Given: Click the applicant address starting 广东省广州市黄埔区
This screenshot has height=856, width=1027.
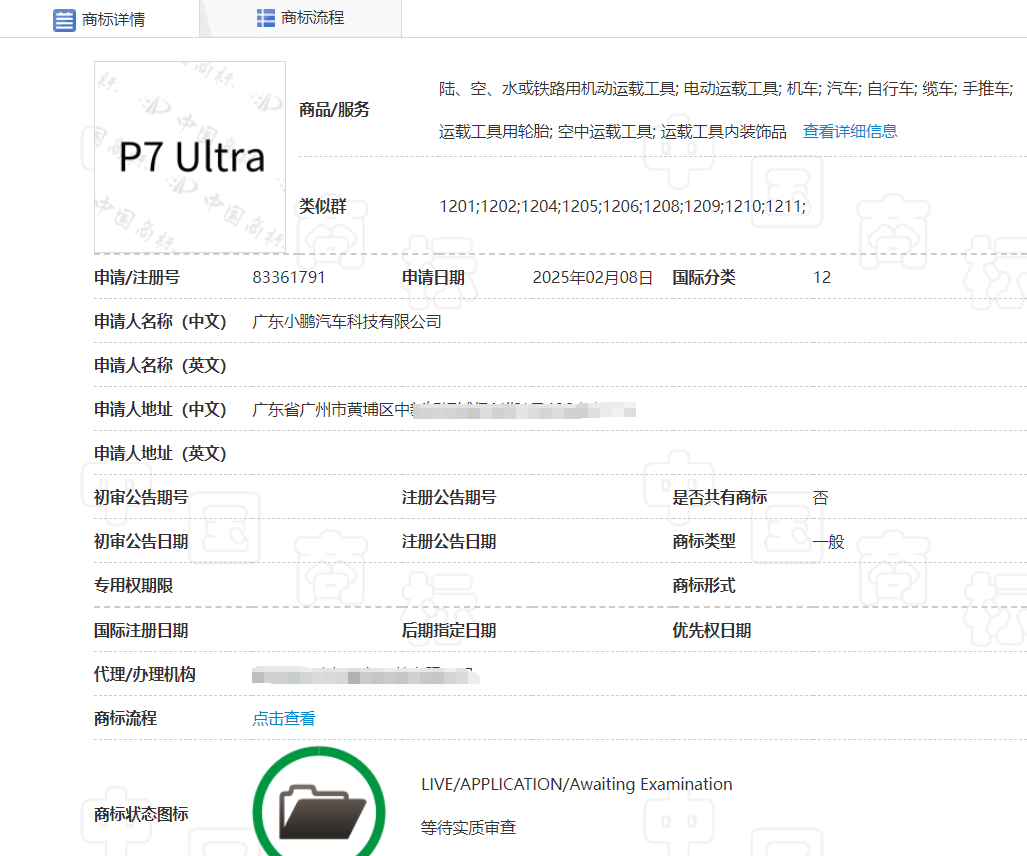Looking at the screenshot, I should pyautogui.click(x=443, y=410).
